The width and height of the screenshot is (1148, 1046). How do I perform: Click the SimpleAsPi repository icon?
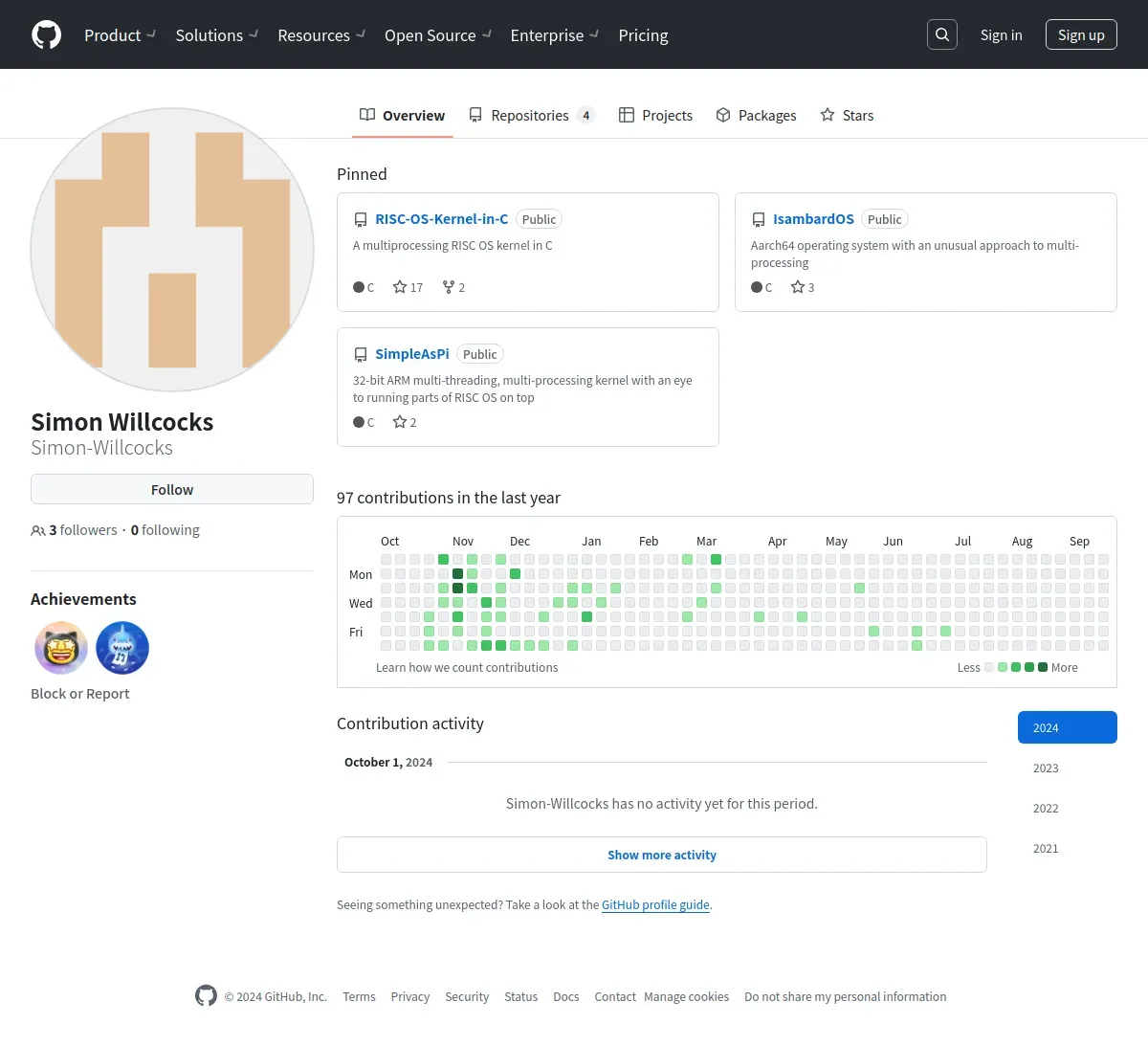click(x=361, y=355)
